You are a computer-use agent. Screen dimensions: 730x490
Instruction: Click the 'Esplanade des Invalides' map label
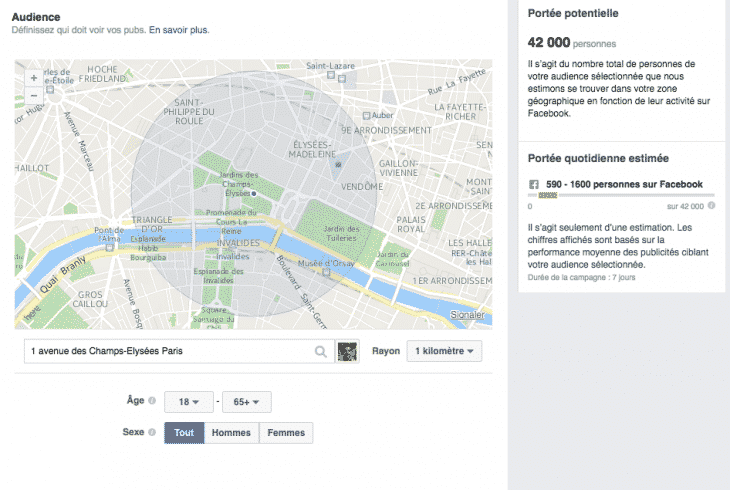click(218, 276)
